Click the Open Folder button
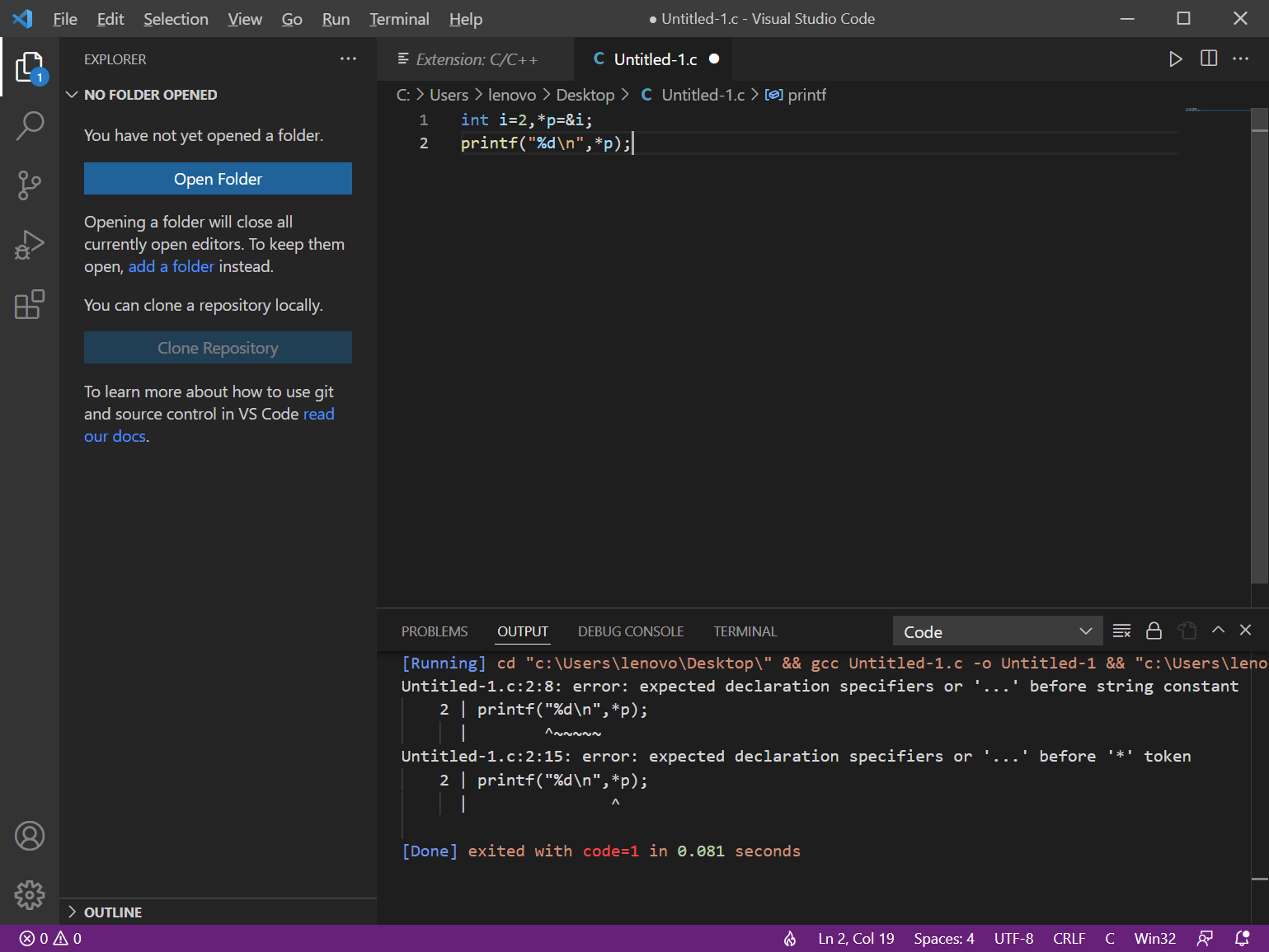The image size is (1269, 952). (218, 179)
